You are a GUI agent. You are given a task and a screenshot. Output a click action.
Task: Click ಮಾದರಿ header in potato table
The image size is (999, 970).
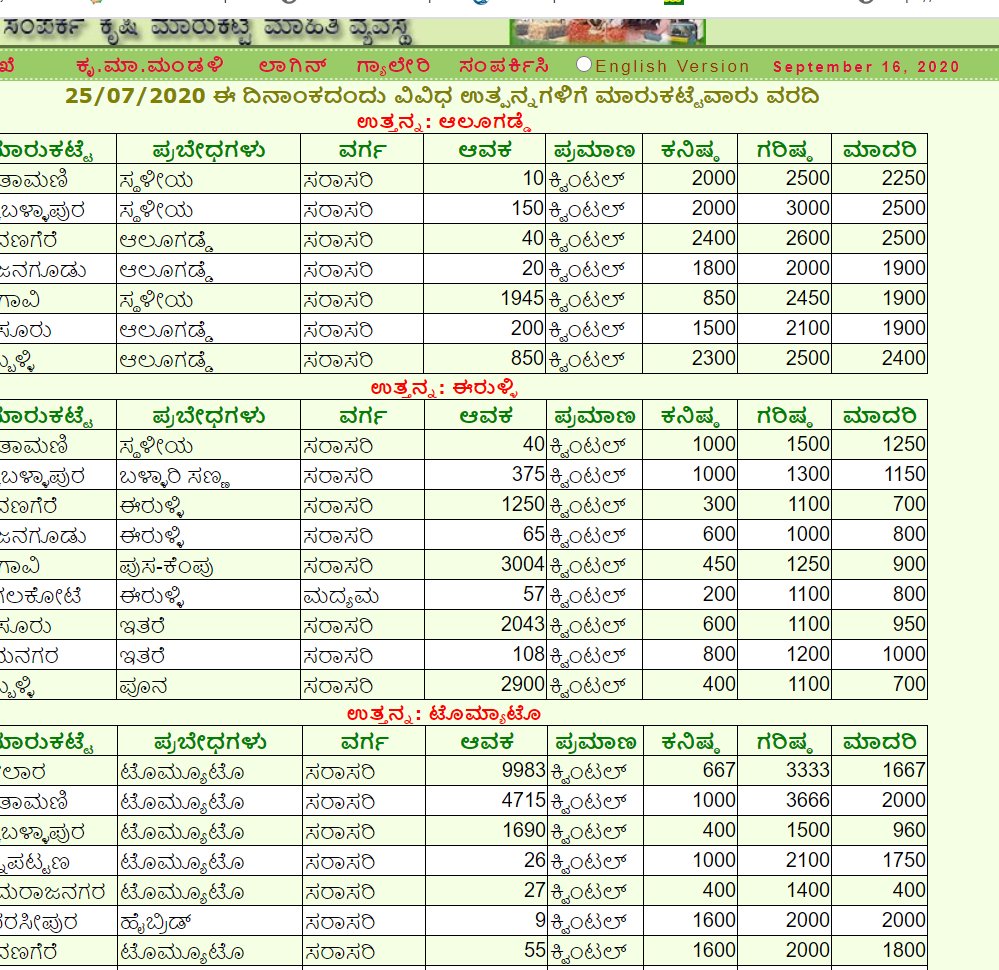click(x=879, y=150)
